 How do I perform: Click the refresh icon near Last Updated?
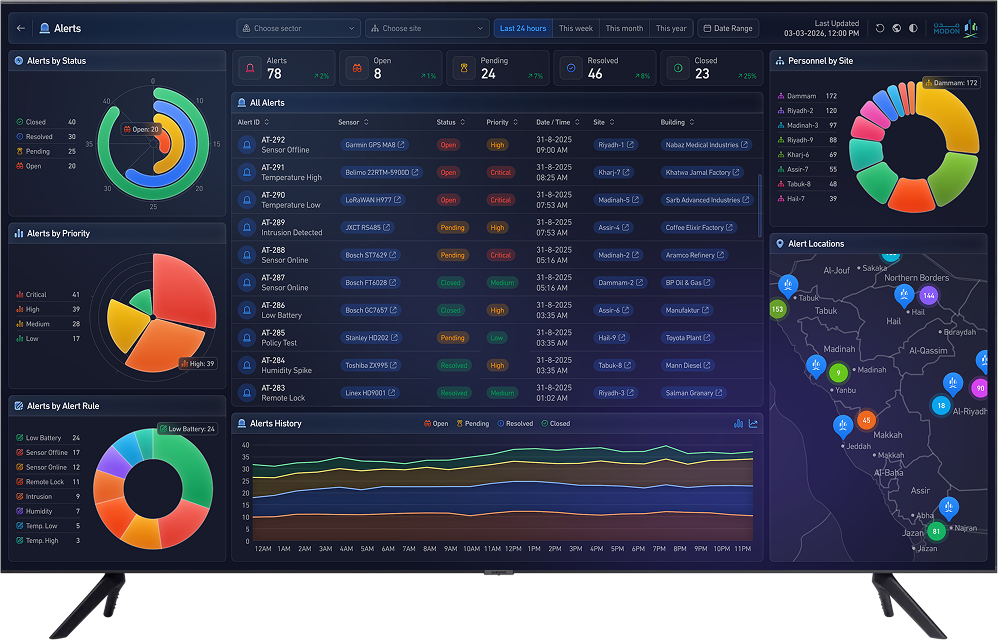tap(880, 28)
